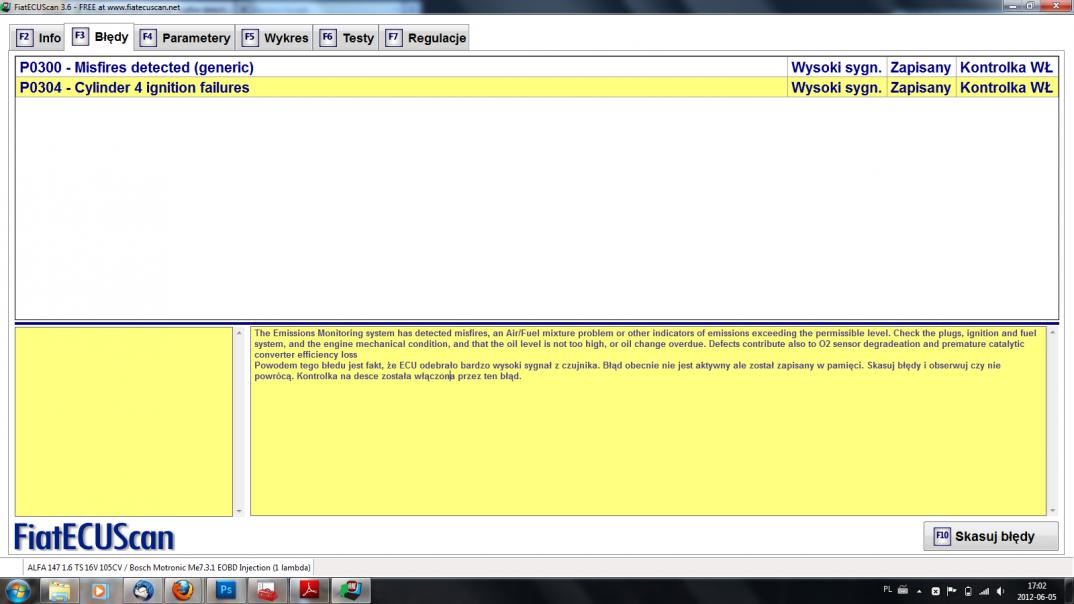This screenshot has width=1074, height=604.
Task: Select the P0304 Cylinder 4 ignition failures row
Action: (537, 88)
